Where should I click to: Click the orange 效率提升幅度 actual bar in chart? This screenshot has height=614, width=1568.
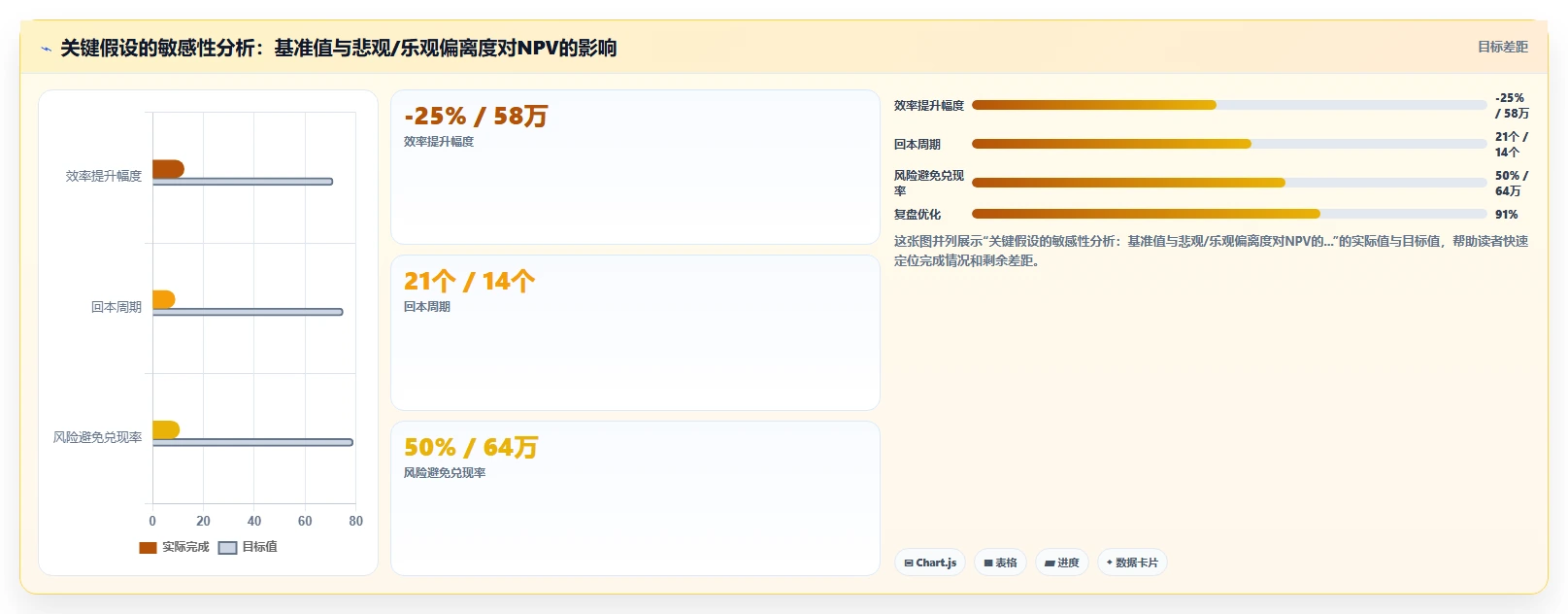(168, 169)
